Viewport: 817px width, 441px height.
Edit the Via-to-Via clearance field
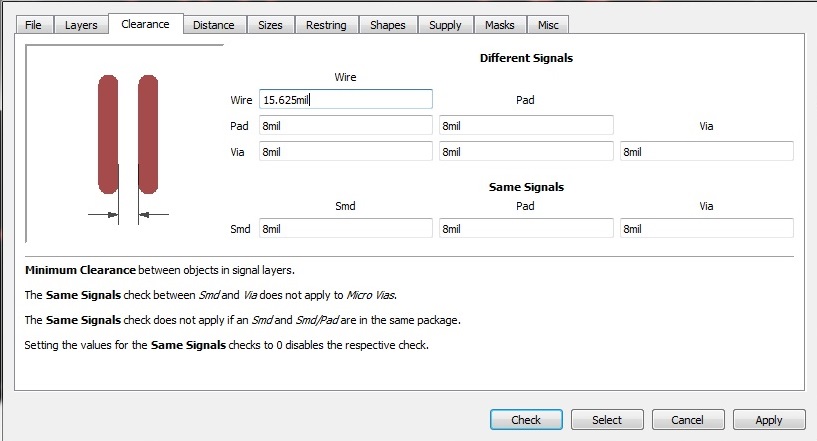coord(706,152)
